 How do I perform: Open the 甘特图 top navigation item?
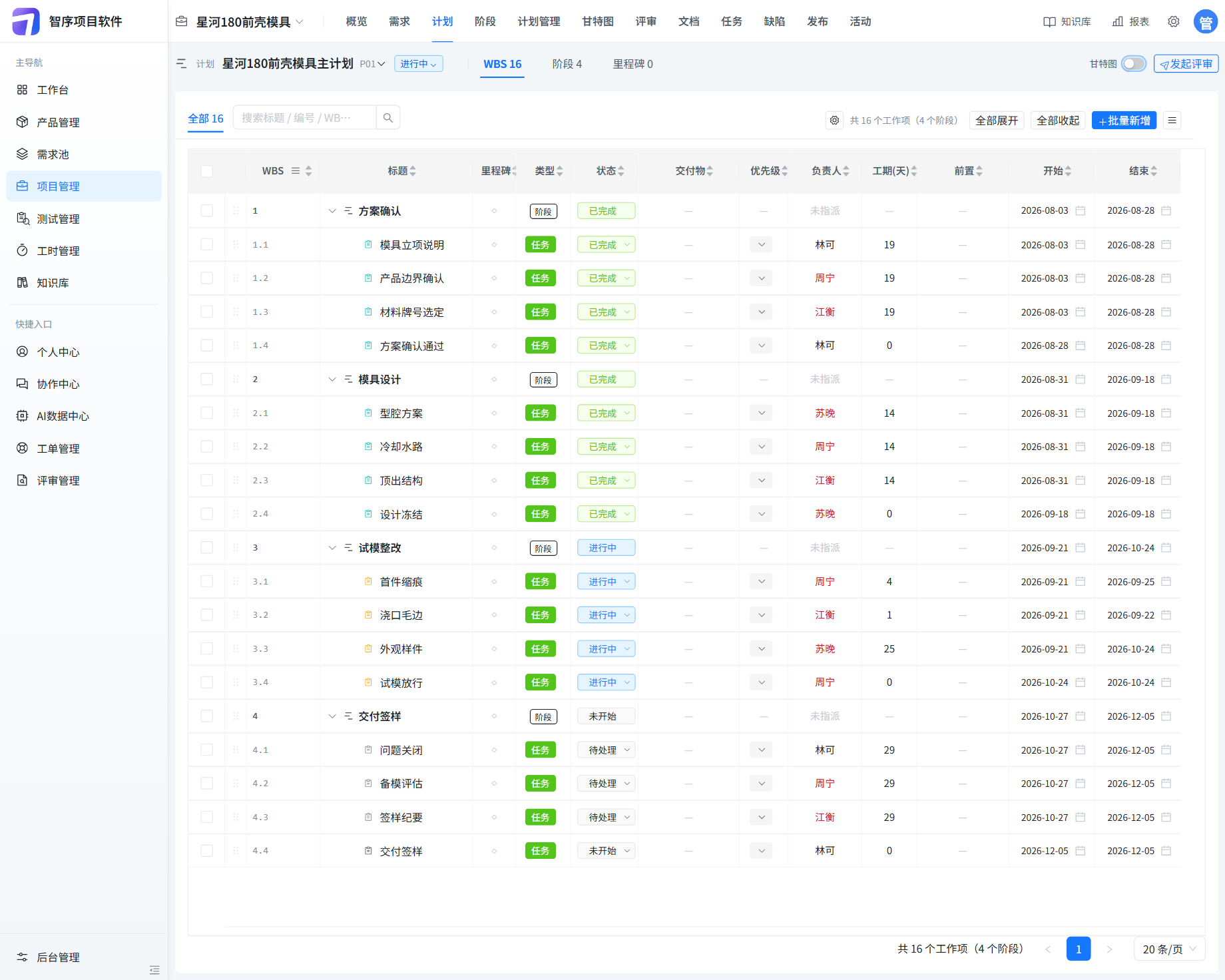pos(598,22)
